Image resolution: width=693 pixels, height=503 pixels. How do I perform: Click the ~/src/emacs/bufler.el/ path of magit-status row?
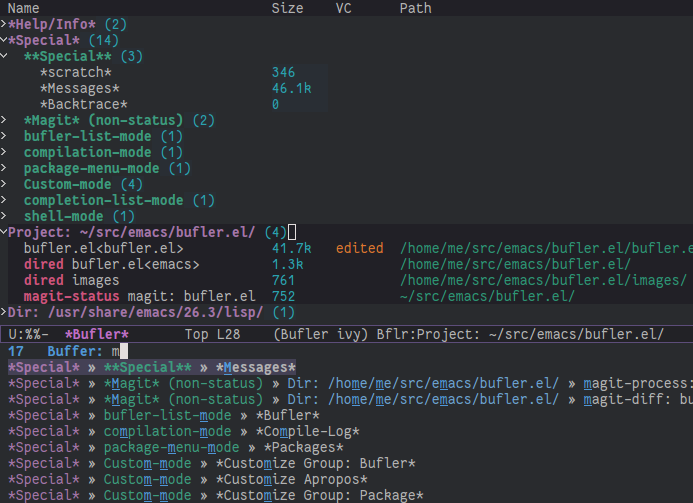(487, 296)
